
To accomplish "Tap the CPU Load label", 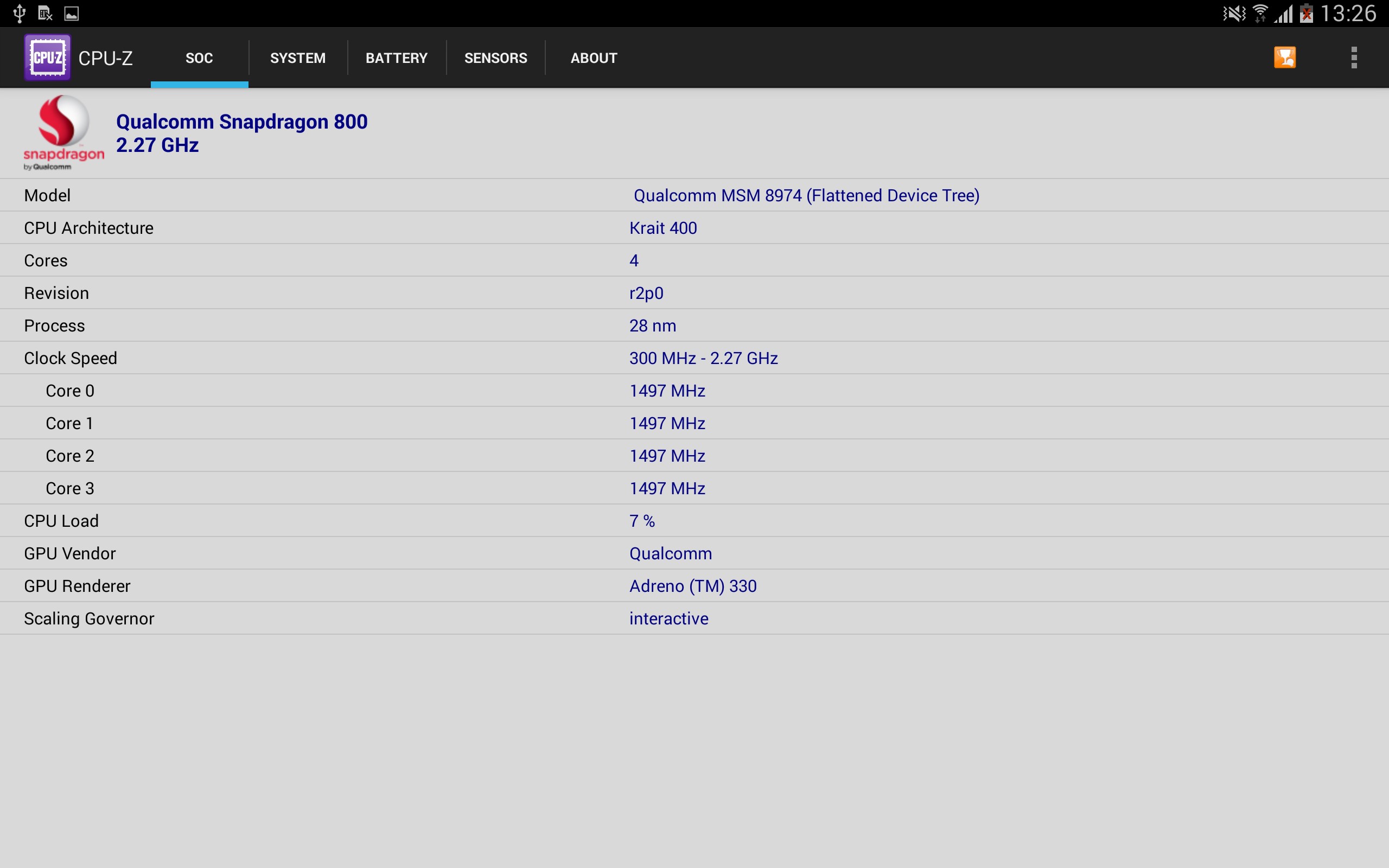I will pyautogui.click(x=61, y=521).
